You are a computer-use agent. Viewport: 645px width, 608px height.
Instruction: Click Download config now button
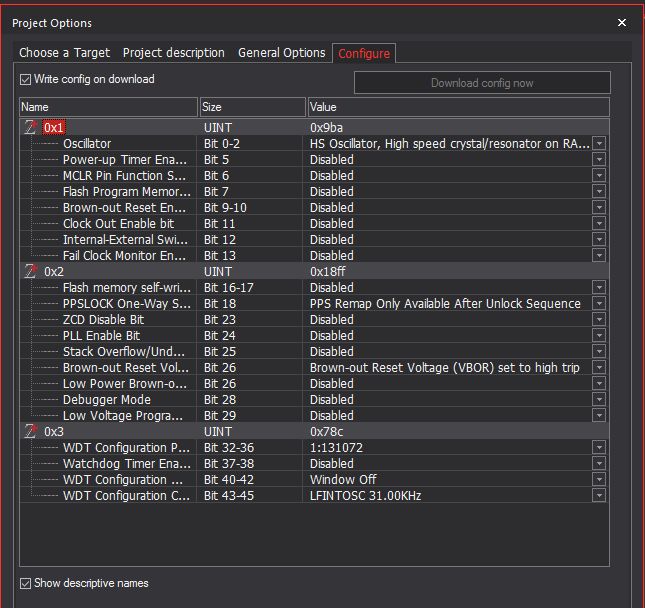[x=482, y=83]
